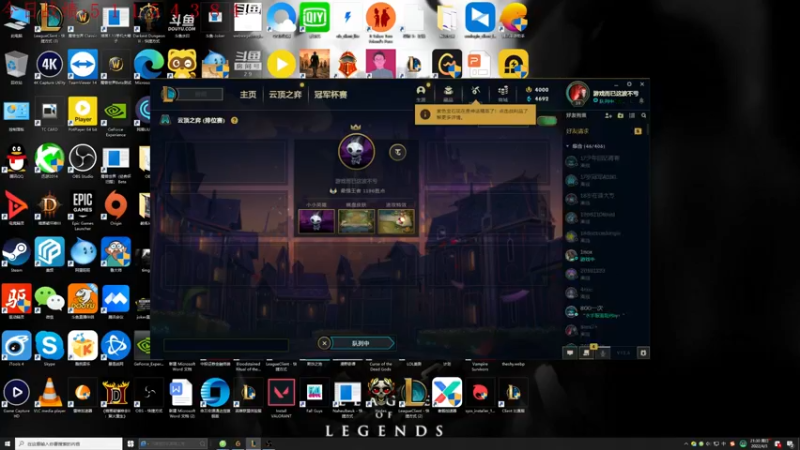
Task: Launch iQIYI green desktop icon
Action: click(314, 20)
